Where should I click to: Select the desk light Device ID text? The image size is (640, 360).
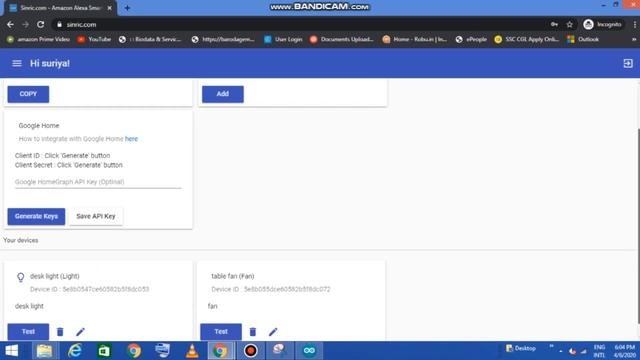(89, 289)
